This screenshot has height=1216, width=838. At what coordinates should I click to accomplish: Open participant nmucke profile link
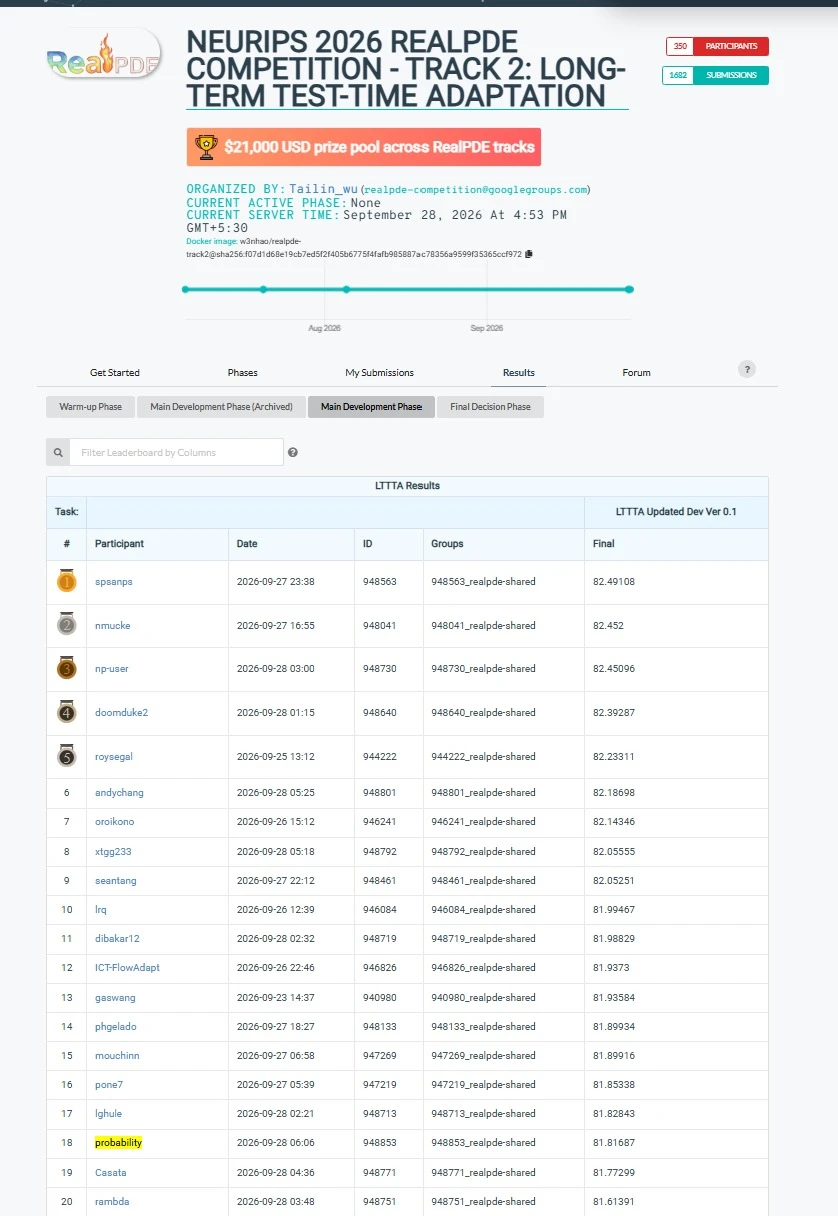coord(112,626)
